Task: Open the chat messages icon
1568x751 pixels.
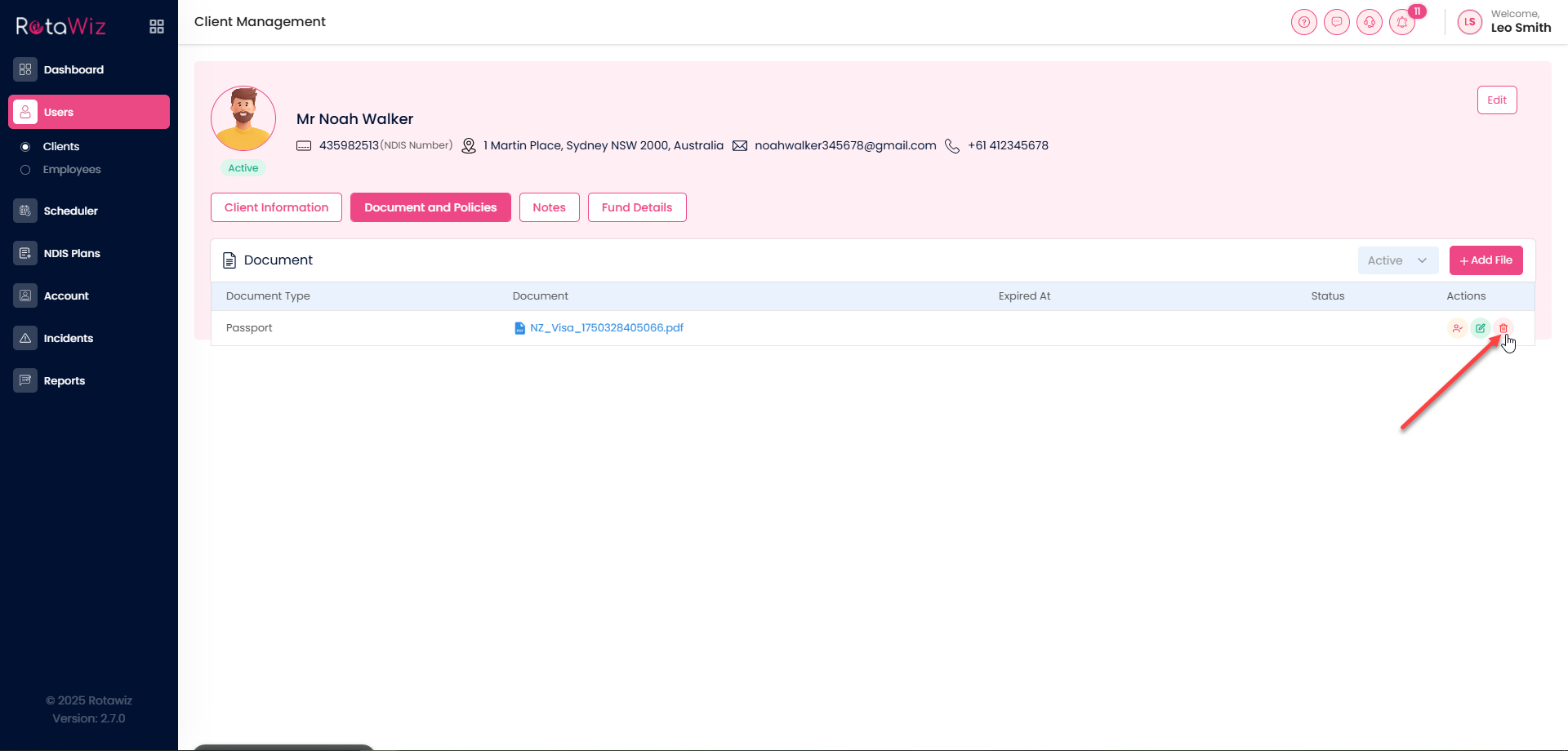Action: point(1336,22)
